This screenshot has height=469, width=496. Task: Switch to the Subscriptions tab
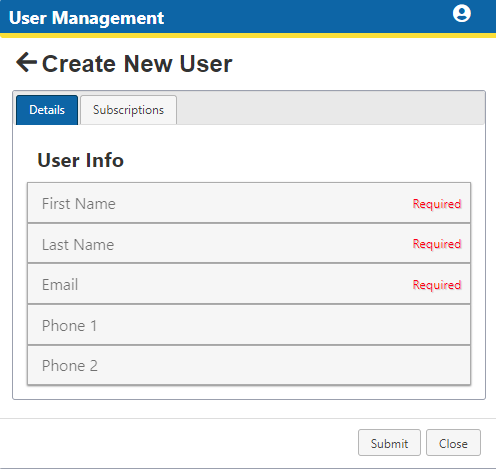[128, 110]
